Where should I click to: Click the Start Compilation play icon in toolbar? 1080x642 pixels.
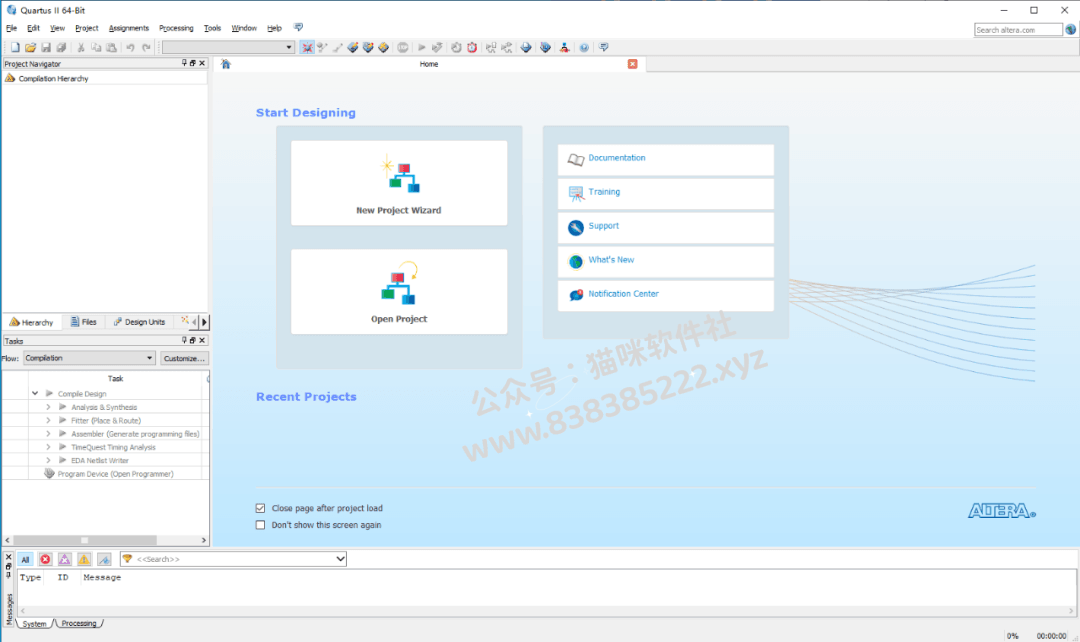pyautogui.click(x=422, y=48)
